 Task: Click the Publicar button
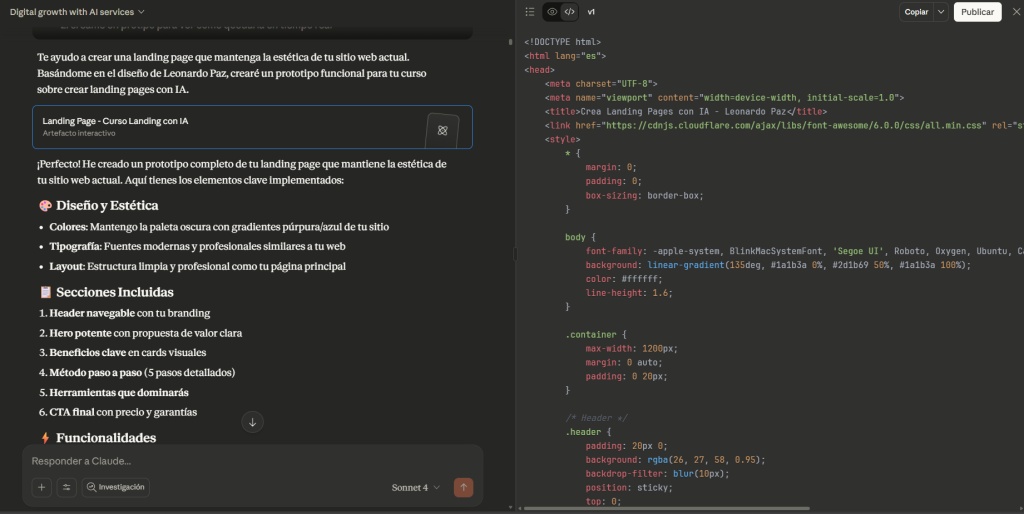pyautogui.click(x=977, y=12)
